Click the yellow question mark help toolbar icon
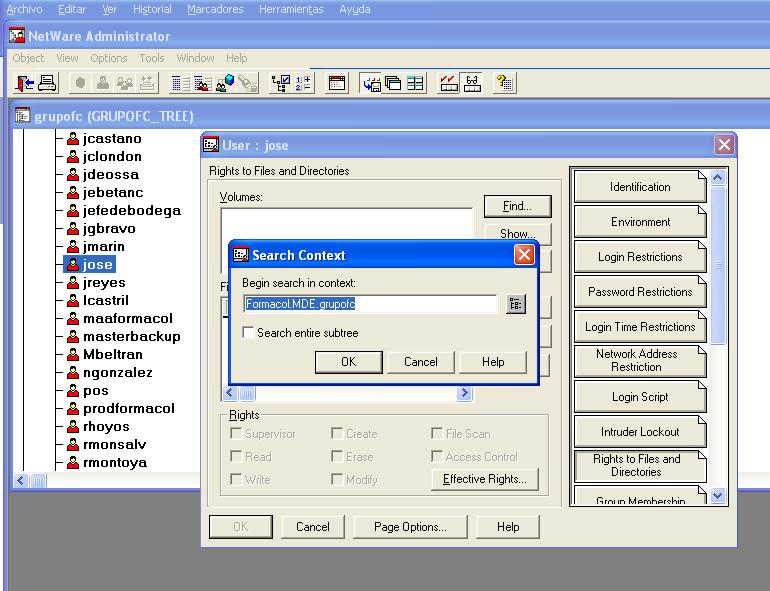The width and height of the screenshot is (770, 591). point(505,83)
